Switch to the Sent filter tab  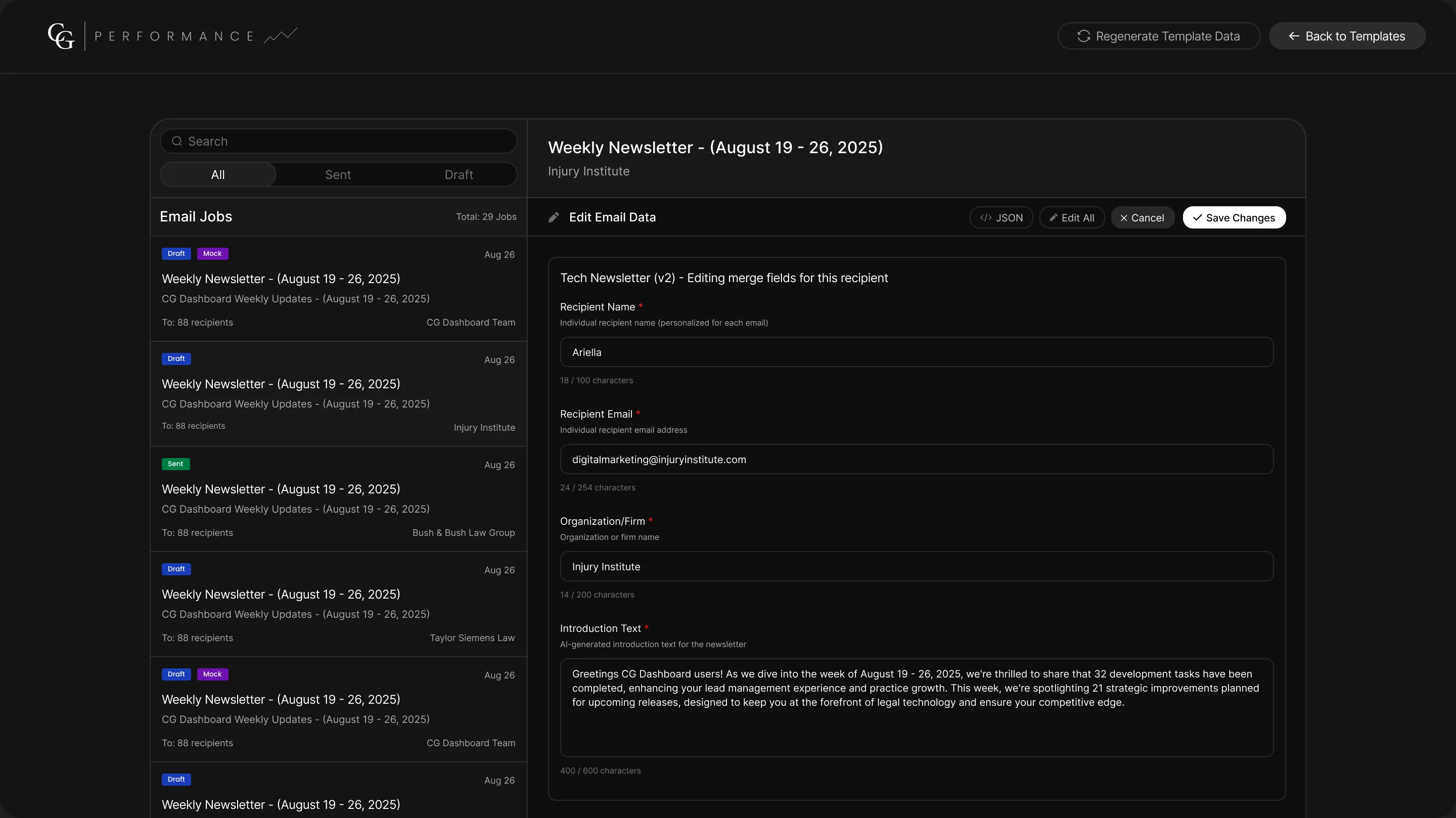338,175
